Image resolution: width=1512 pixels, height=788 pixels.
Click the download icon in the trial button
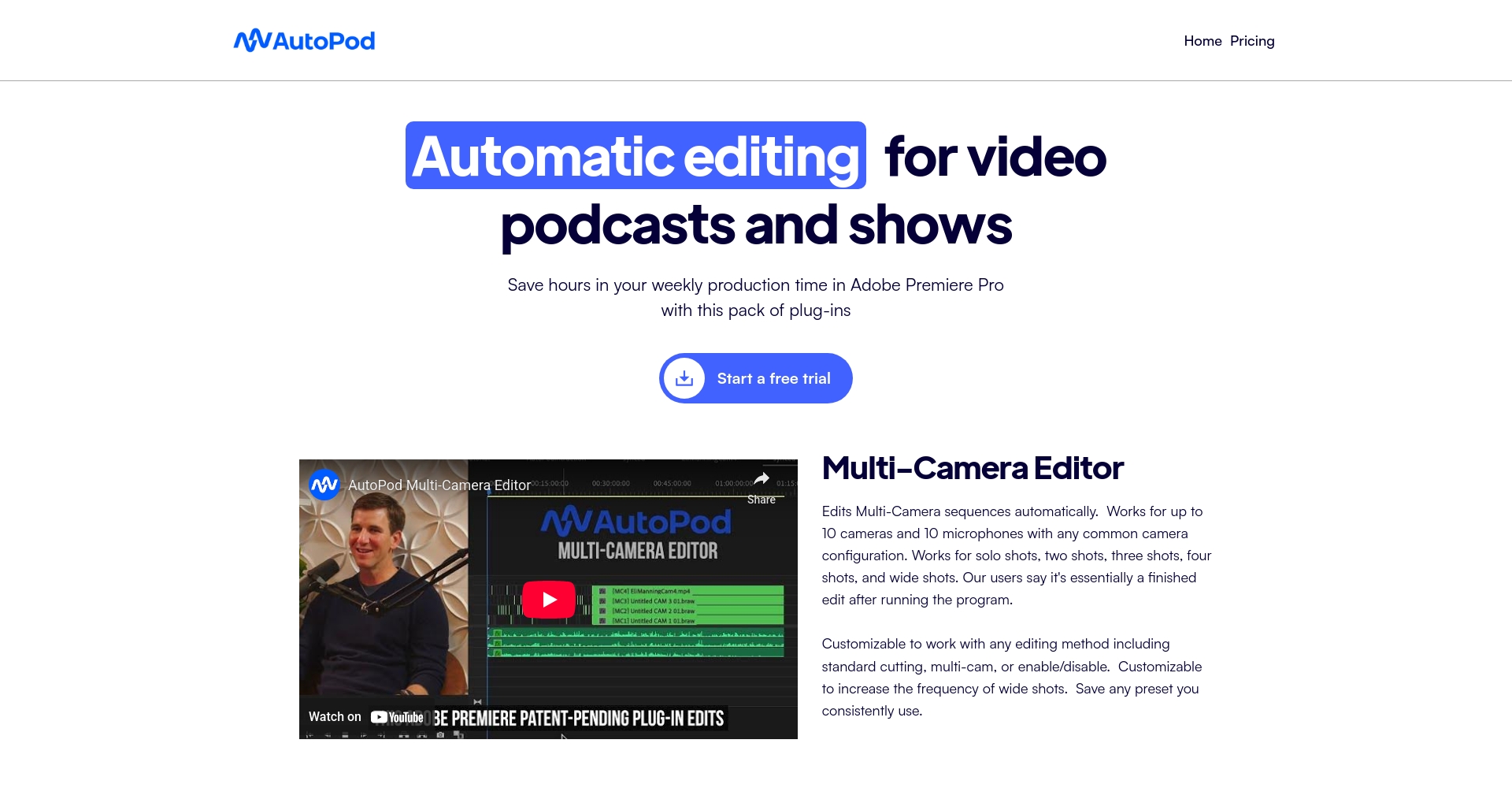tap(684, 378)
